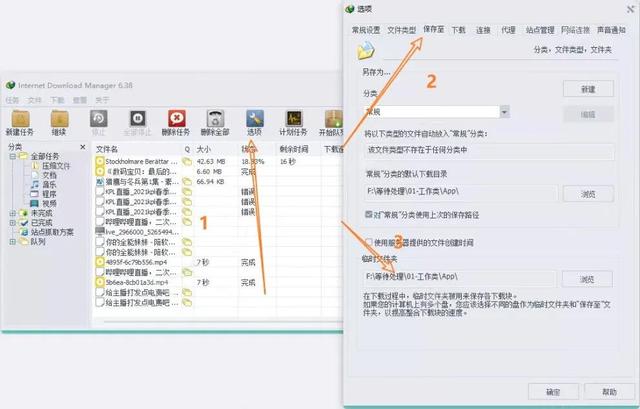Screen dimensions: 640x409
Task: Click the 新建任务 (new task) toolbar icon
Action: point(20,119)
